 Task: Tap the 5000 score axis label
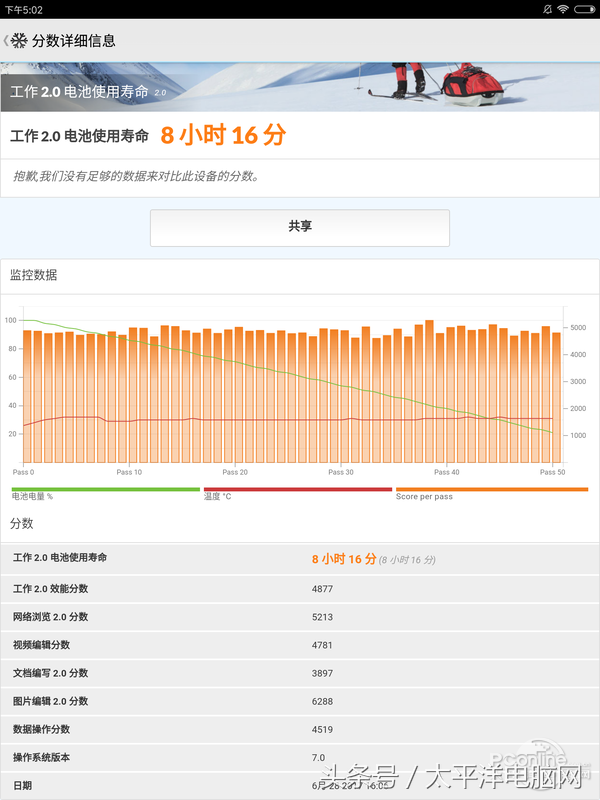pos(578,328)
